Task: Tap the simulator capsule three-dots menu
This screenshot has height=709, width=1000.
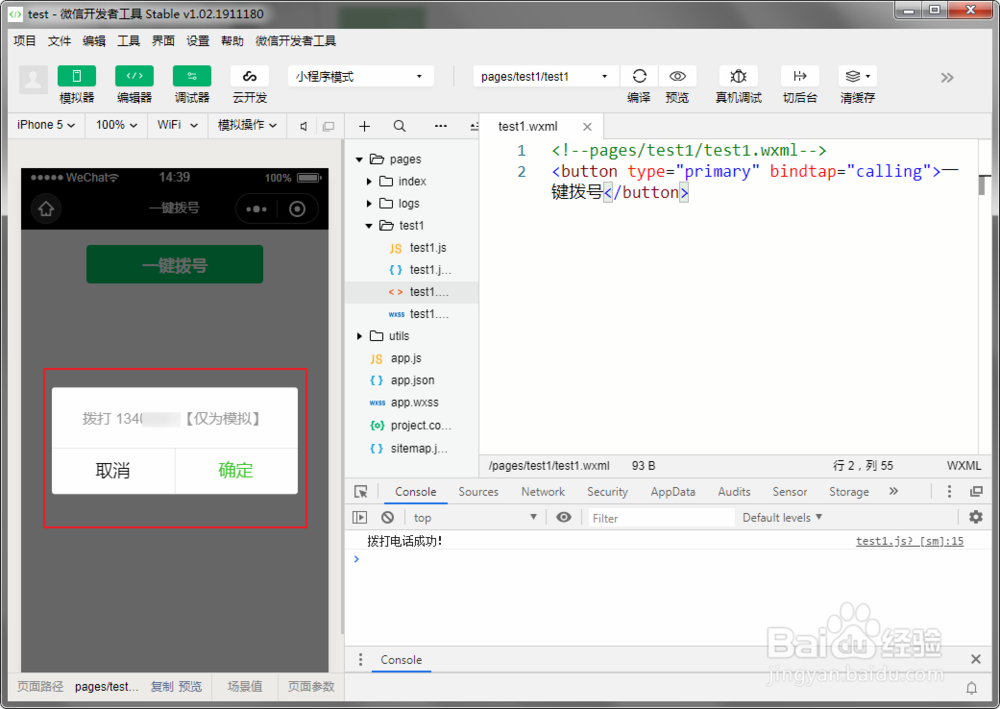Action: pos(256,209)
